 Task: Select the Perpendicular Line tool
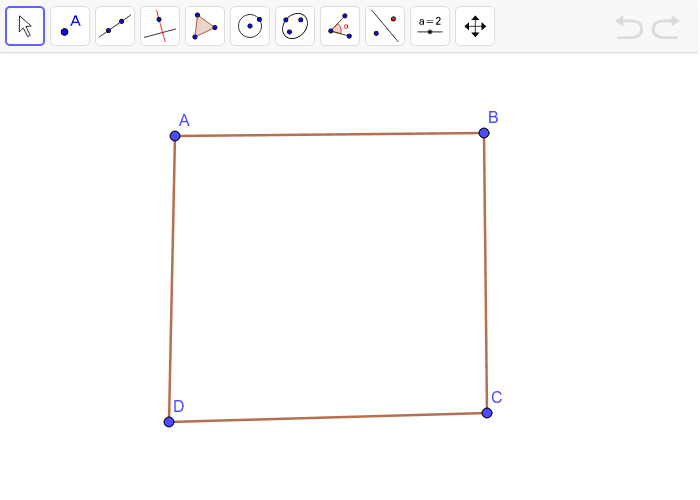coord(160,26)
